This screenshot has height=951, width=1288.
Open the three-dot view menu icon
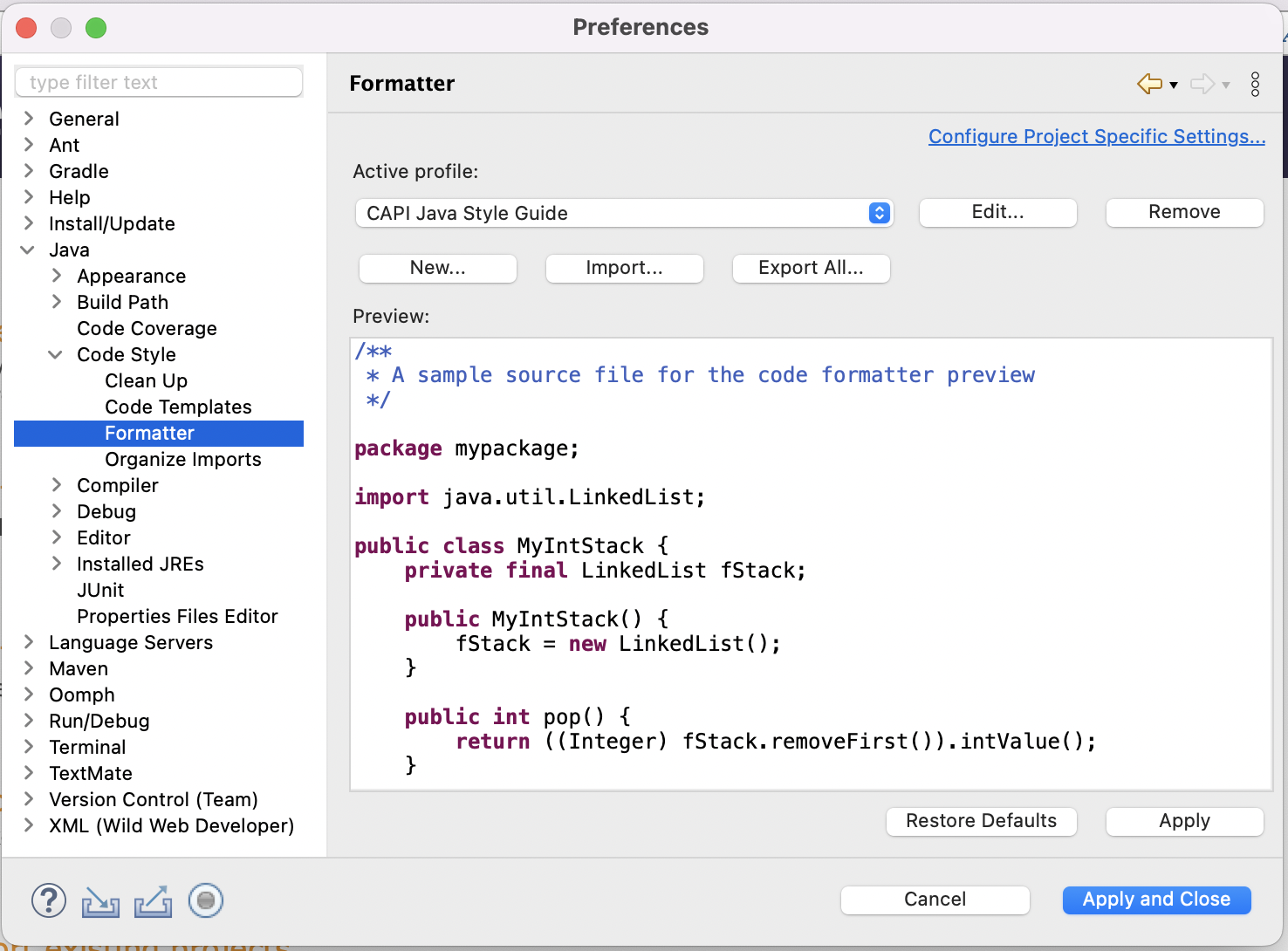(1255, 84)
